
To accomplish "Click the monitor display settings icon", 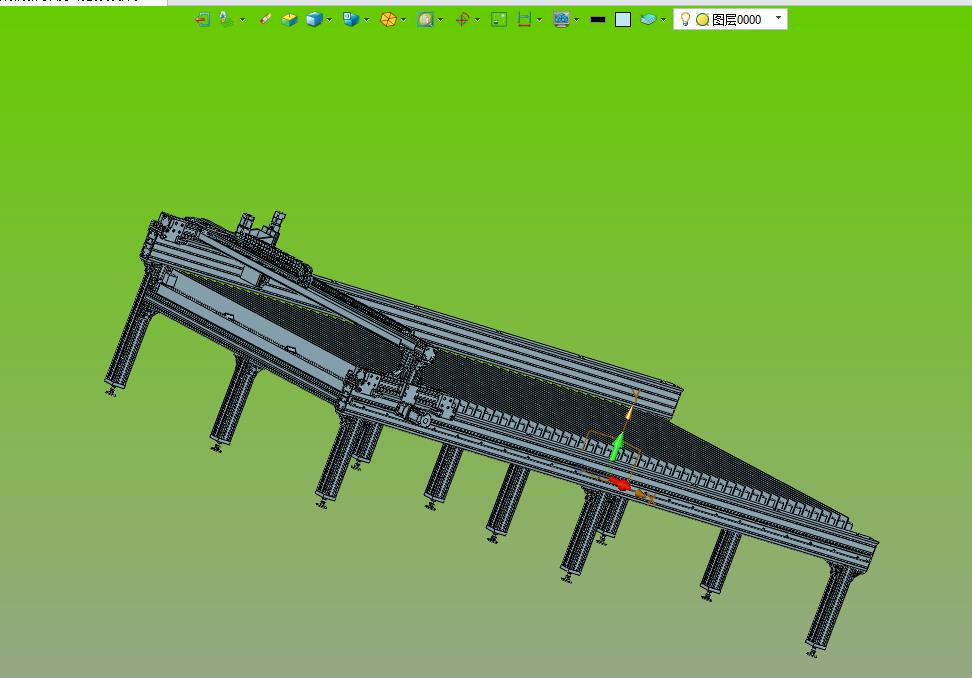I will [x=562, y=20].
